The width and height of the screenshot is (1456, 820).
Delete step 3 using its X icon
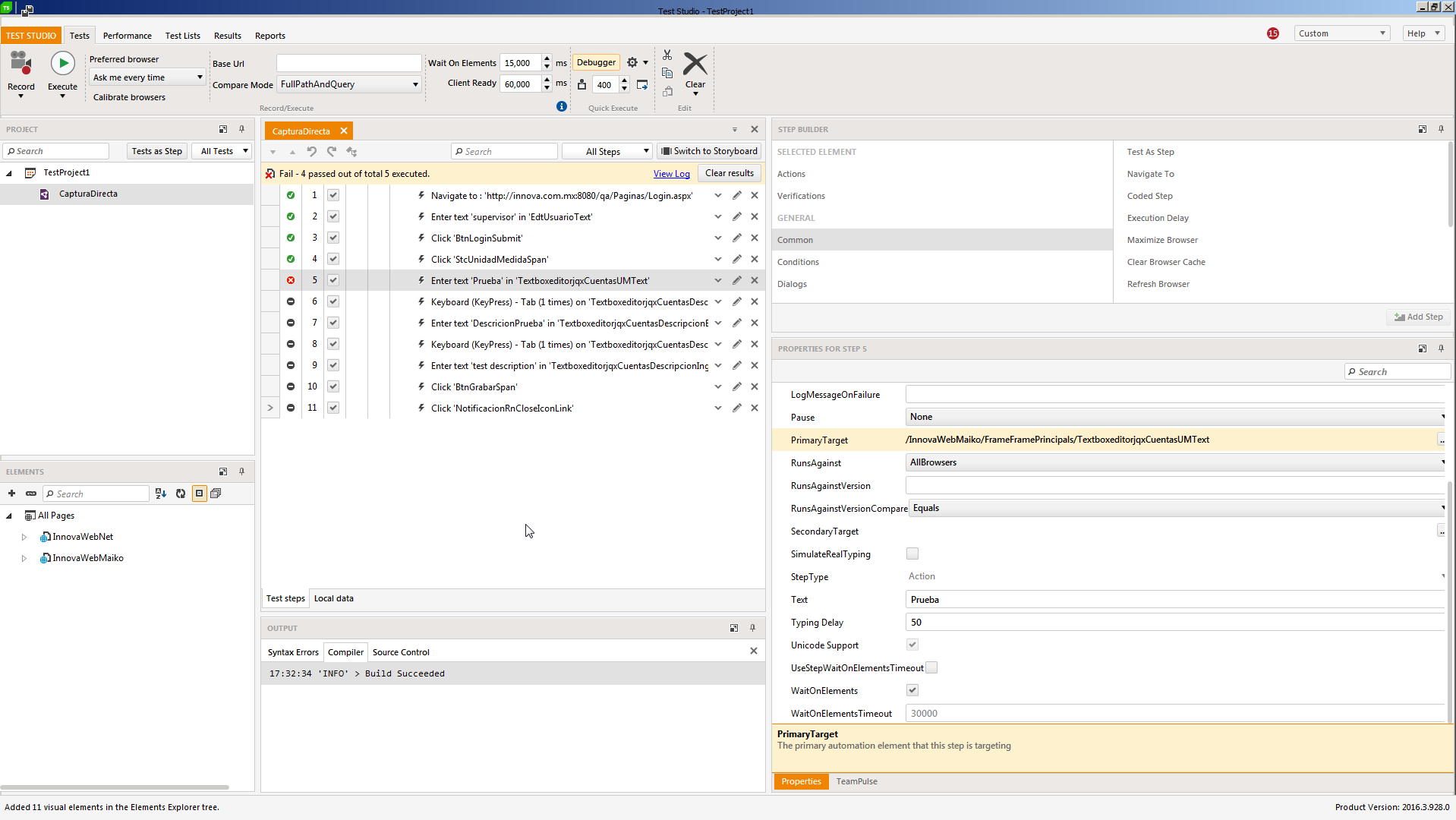click(755, 238)
